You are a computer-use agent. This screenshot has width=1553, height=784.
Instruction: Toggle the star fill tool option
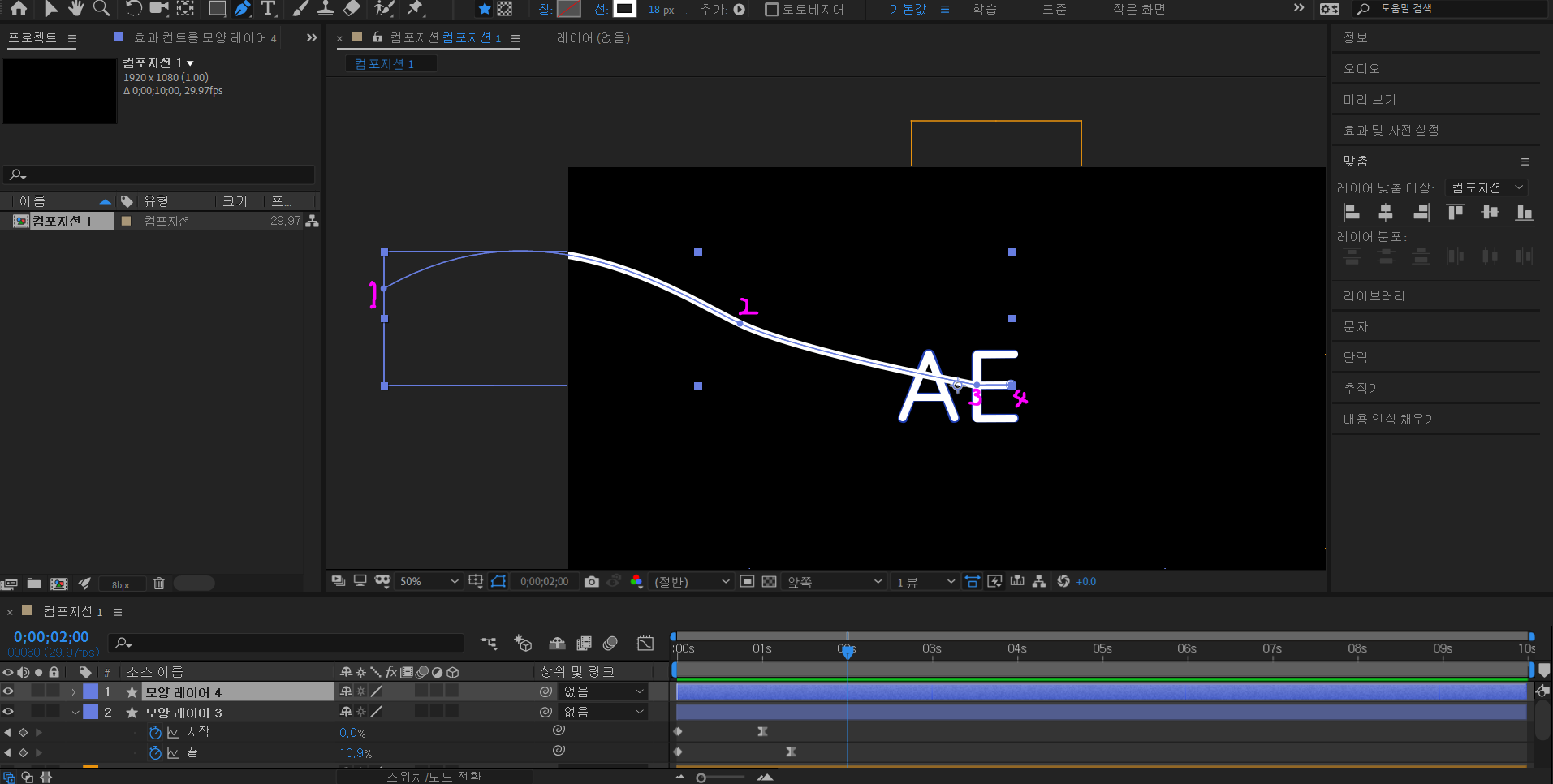(x=485, y=9)
